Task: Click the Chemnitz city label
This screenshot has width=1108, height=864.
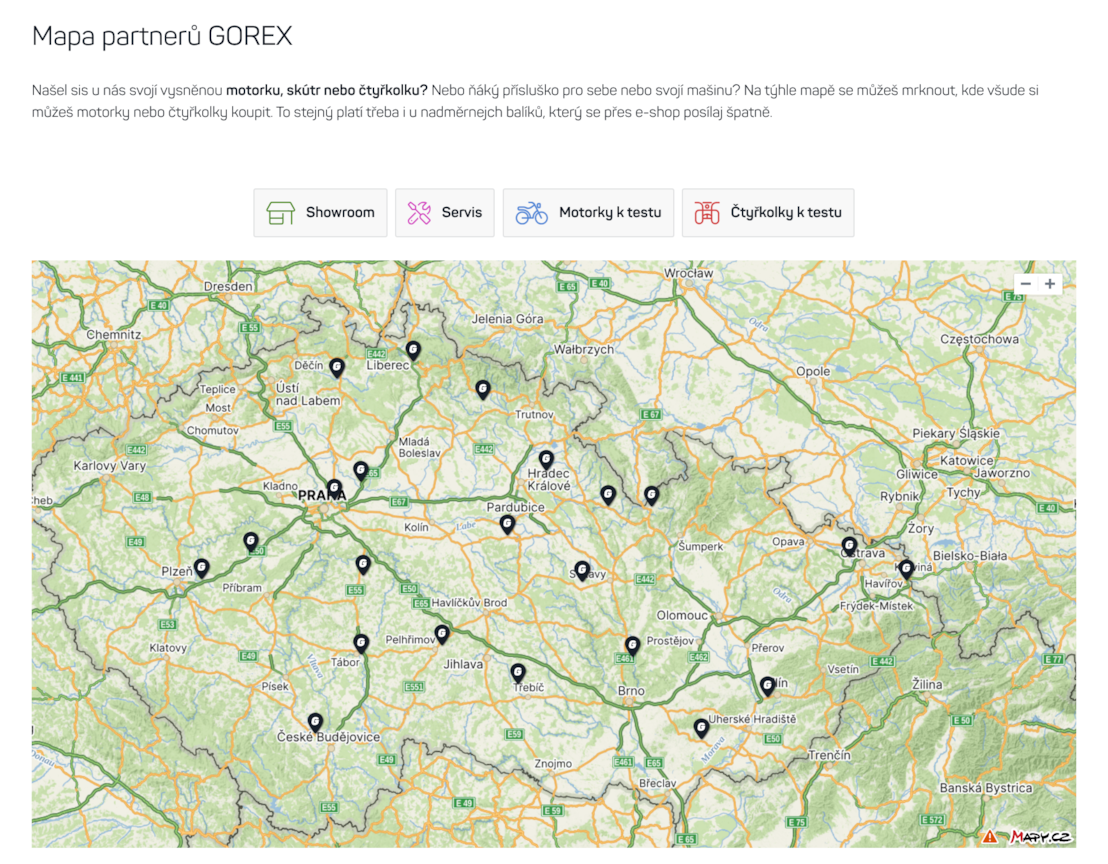Action: (x=114, y=334)
